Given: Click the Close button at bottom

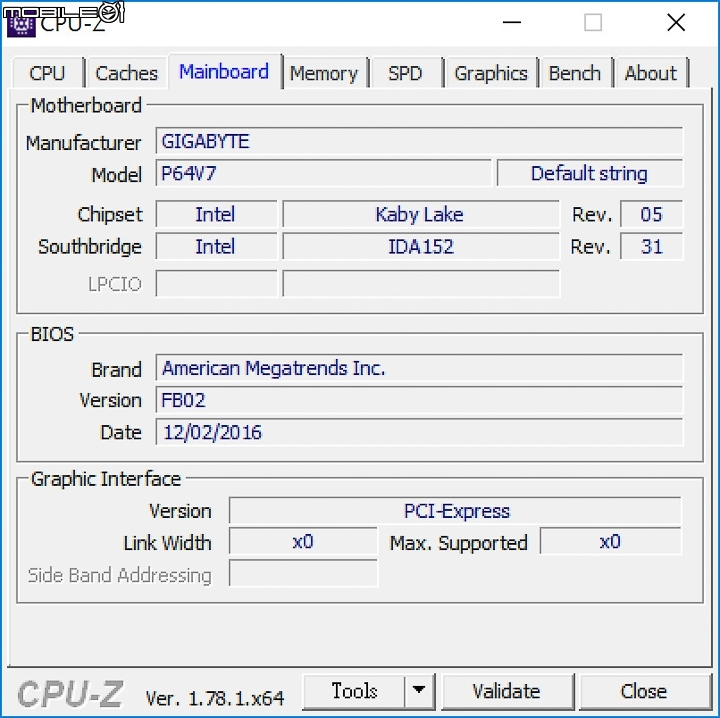Looking at the screenshot, I should [x=644, y=691].
